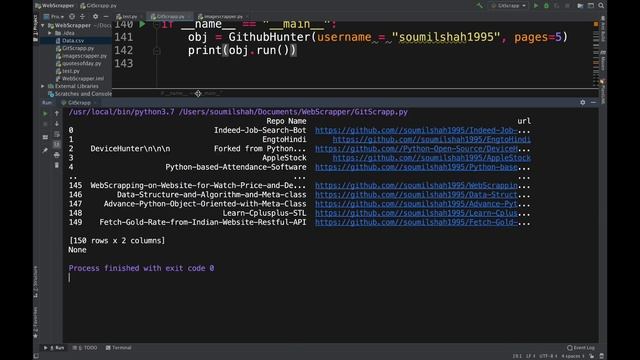
Task: Switch to the imagescrapper.py editor tab
Action: (222, 17)
